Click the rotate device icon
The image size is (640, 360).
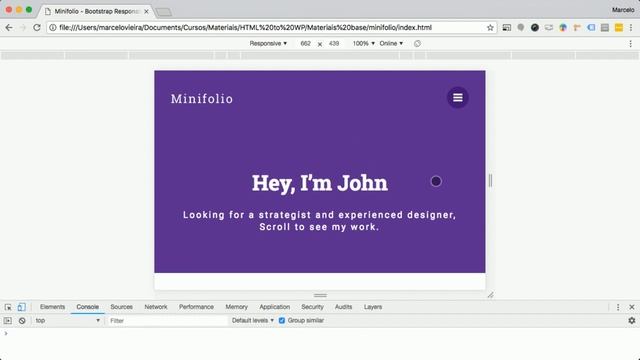(417, 44)
